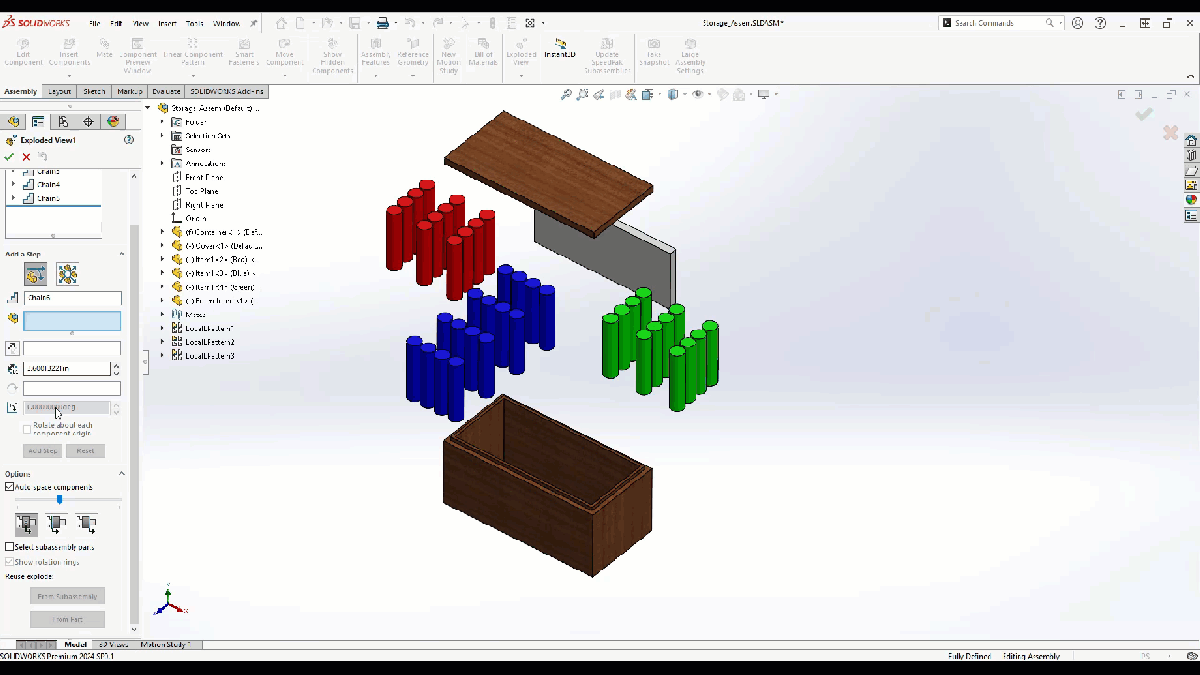Click the user login icon in title bar
Screen dimensions: 1200x675
coord(1077,23)
